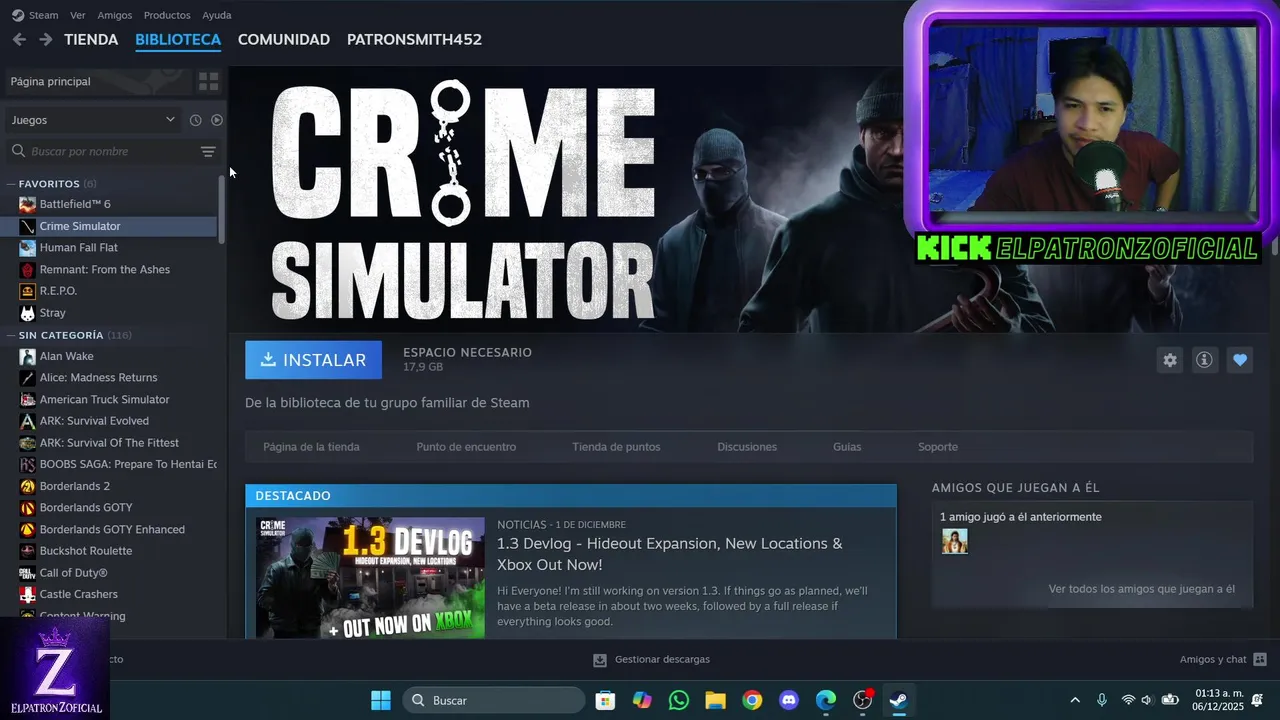Open Soporte link
1280x720 pixels.
[x=938, y=447]
